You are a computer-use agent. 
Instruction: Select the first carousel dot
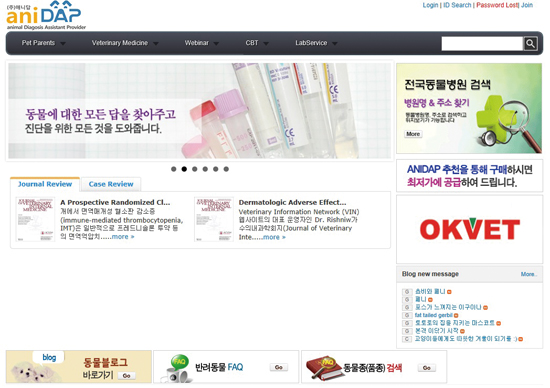click(174, 169)
